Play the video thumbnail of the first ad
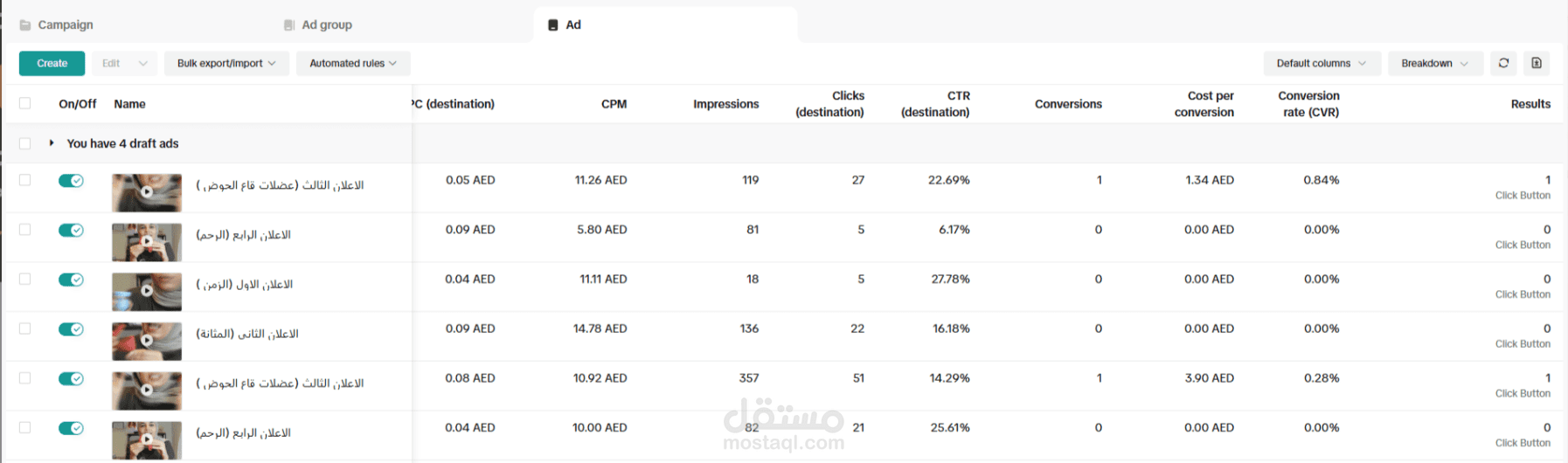1568x463 pixels. tap(147, 192)
